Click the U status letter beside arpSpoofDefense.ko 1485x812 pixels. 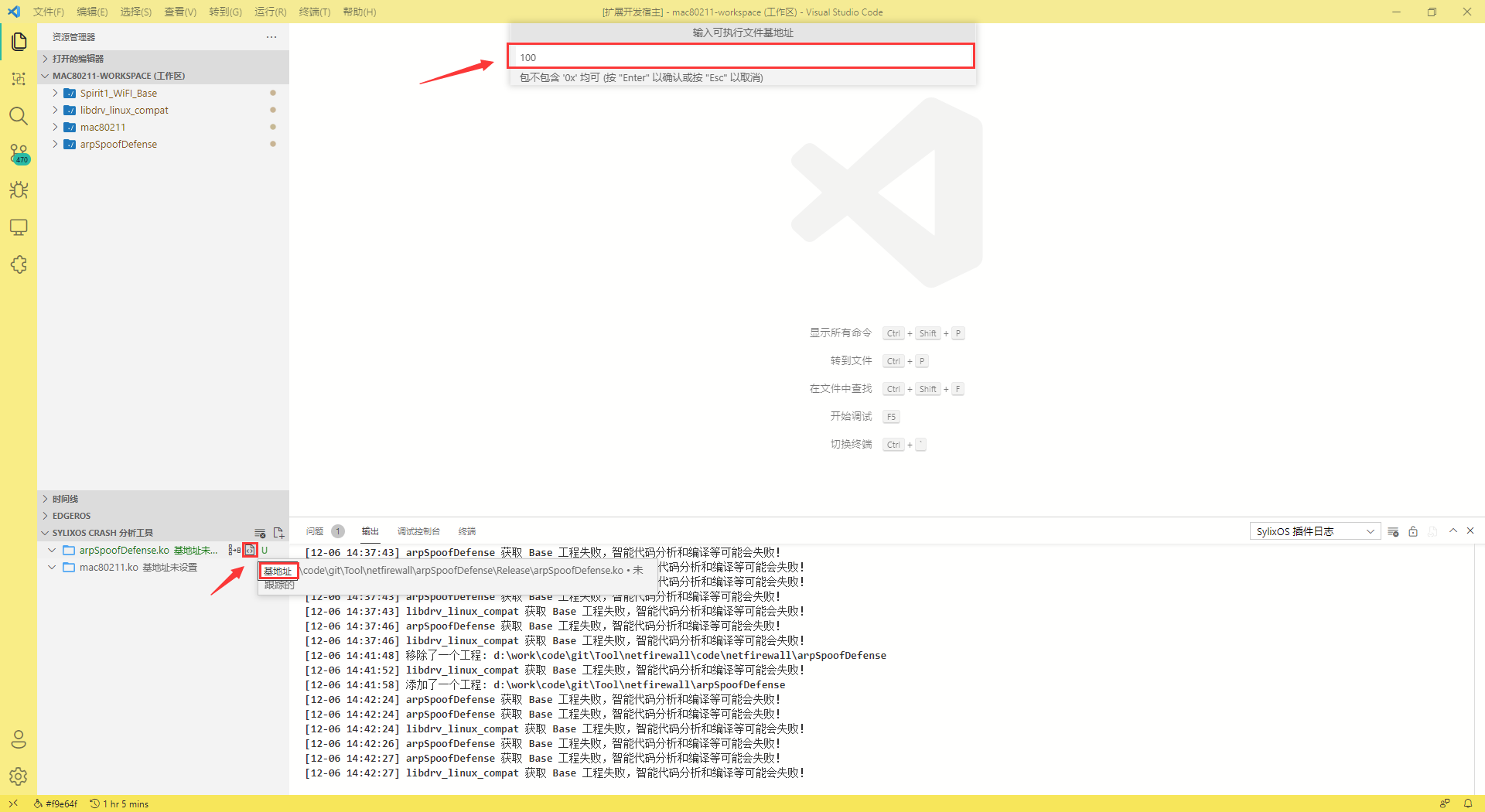(265, 550)
